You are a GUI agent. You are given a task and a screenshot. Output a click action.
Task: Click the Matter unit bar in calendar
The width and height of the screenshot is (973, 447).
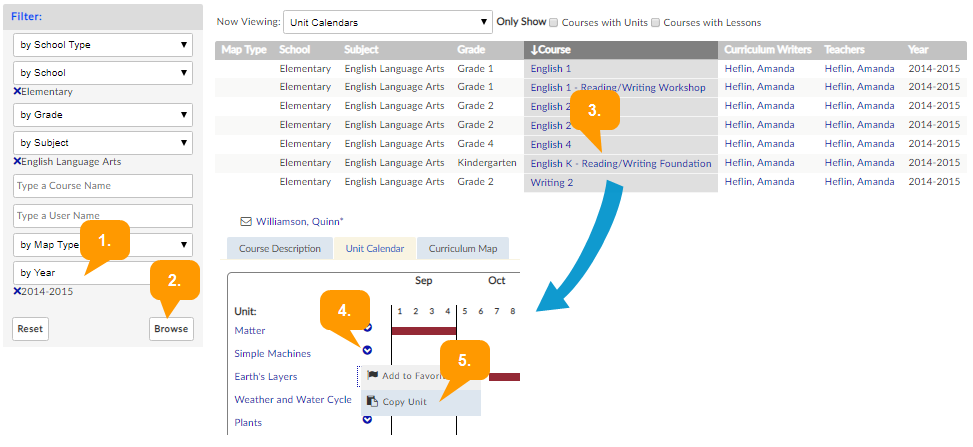tap(423, 330)
